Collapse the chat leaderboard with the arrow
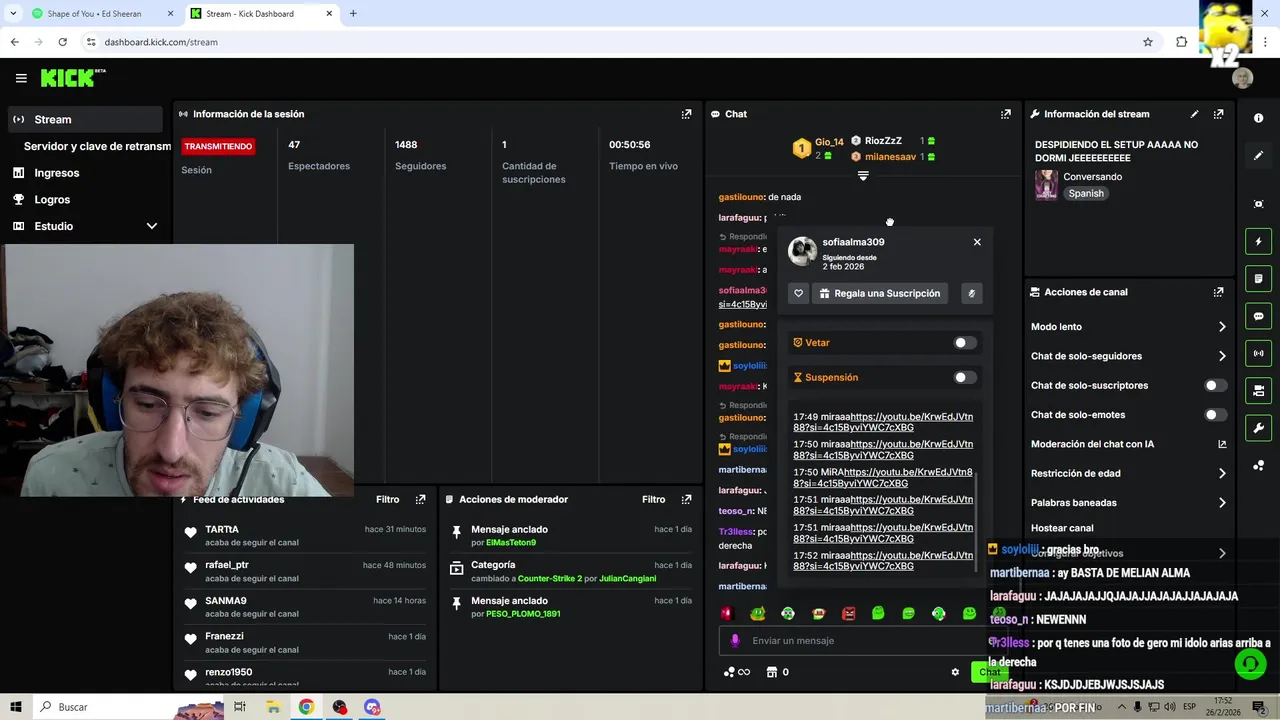1280x720 pixels. pyautogui.click(x=863, y=176)
